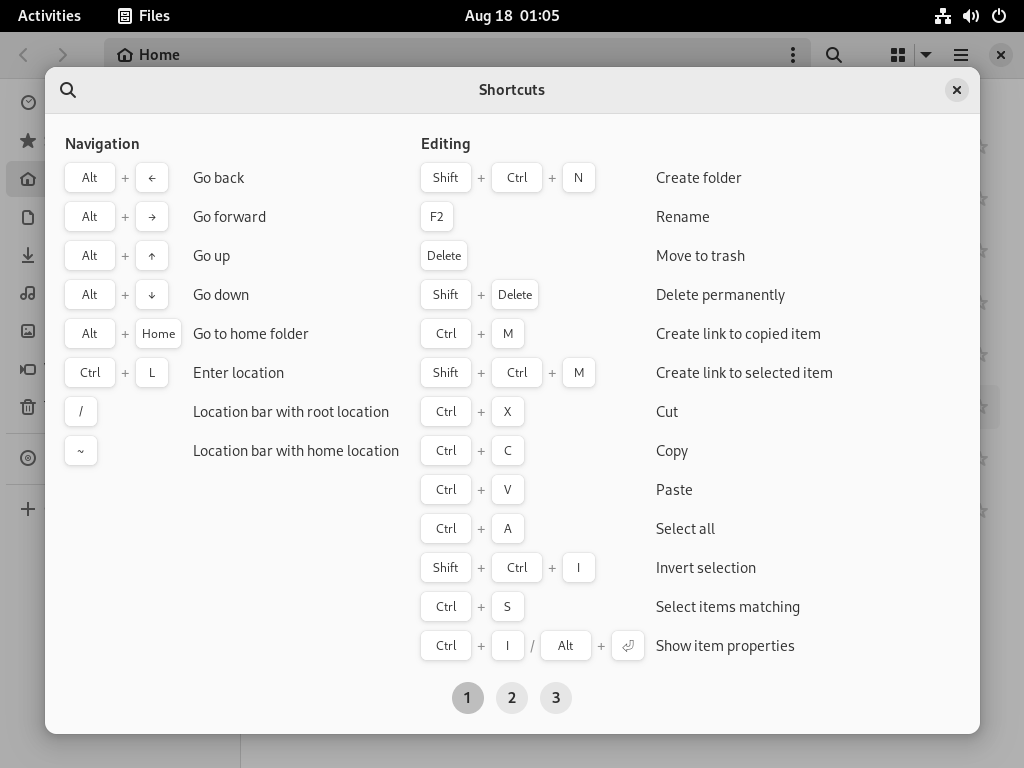Screen dimensions: 1024x768
Task: Click the 'Navigation' section heading
Action: tap(102, 144)
